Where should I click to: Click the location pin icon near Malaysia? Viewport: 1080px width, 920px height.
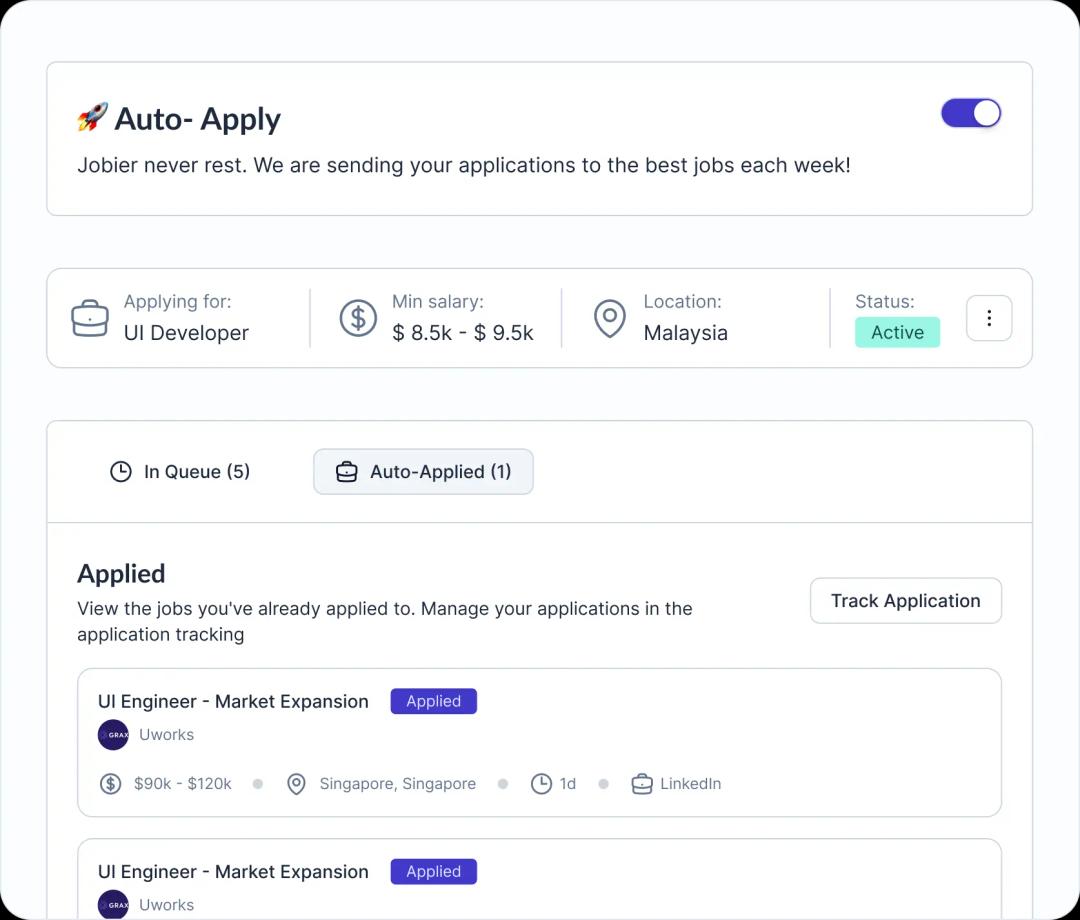[609, 318]
